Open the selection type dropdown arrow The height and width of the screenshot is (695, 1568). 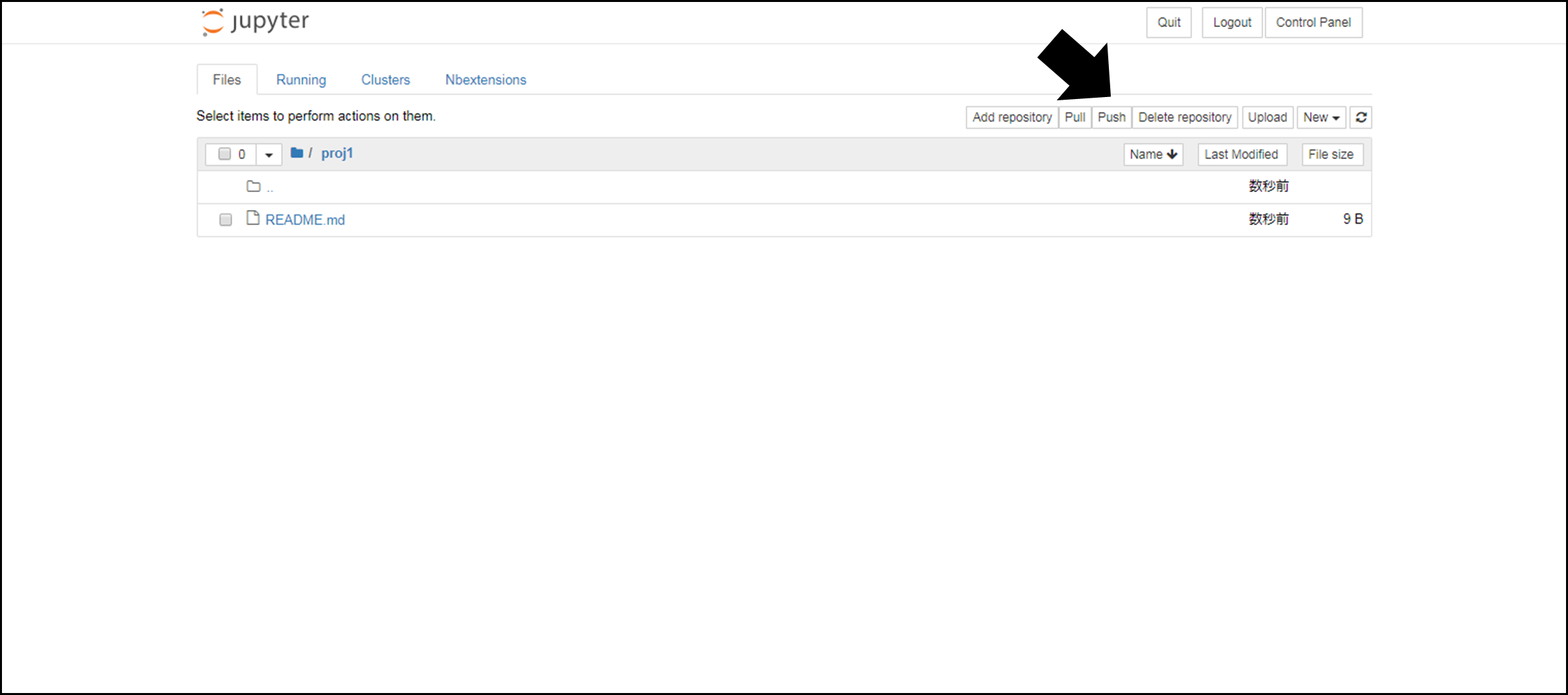point(269,154)
